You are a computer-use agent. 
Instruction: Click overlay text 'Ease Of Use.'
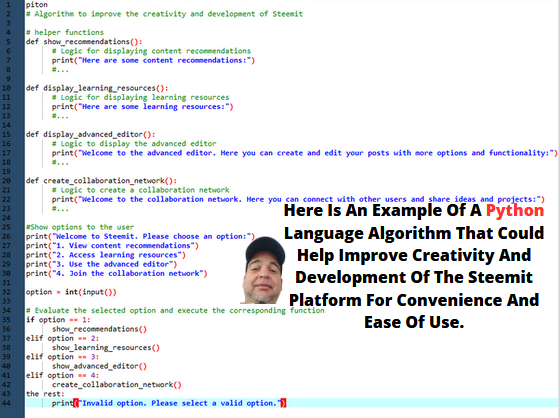[414, 322]
